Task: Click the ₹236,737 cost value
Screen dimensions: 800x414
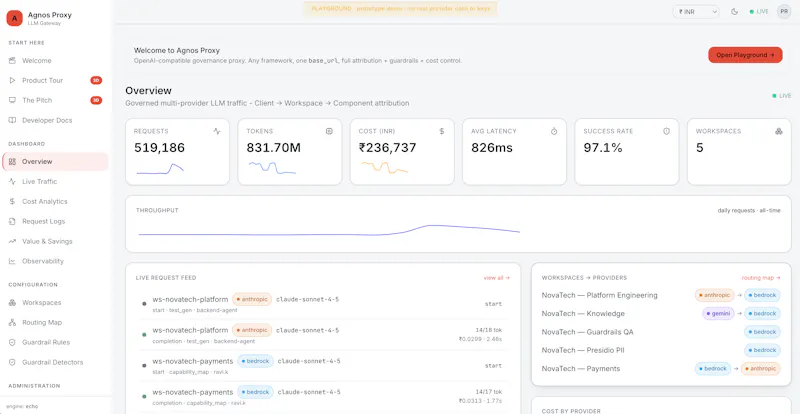Action: tap(387, 148)
